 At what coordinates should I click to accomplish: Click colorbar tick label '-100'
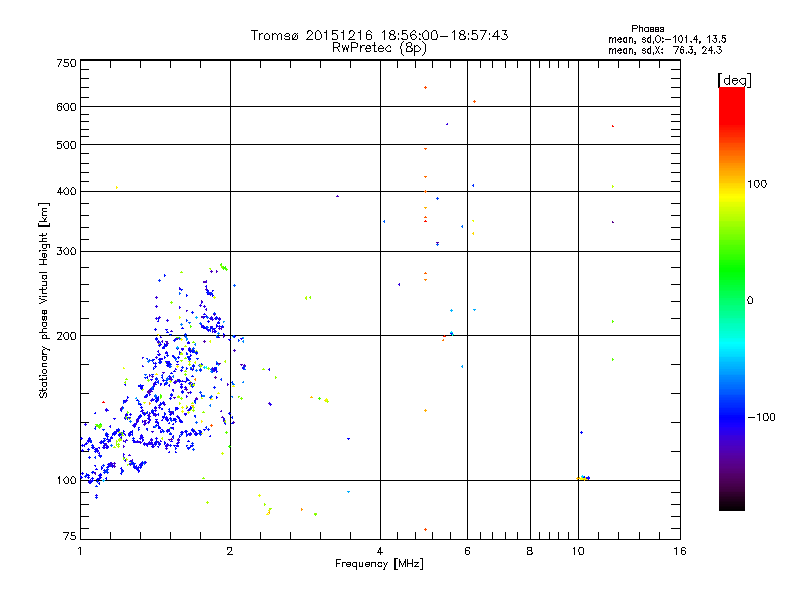tap(761, 417)
